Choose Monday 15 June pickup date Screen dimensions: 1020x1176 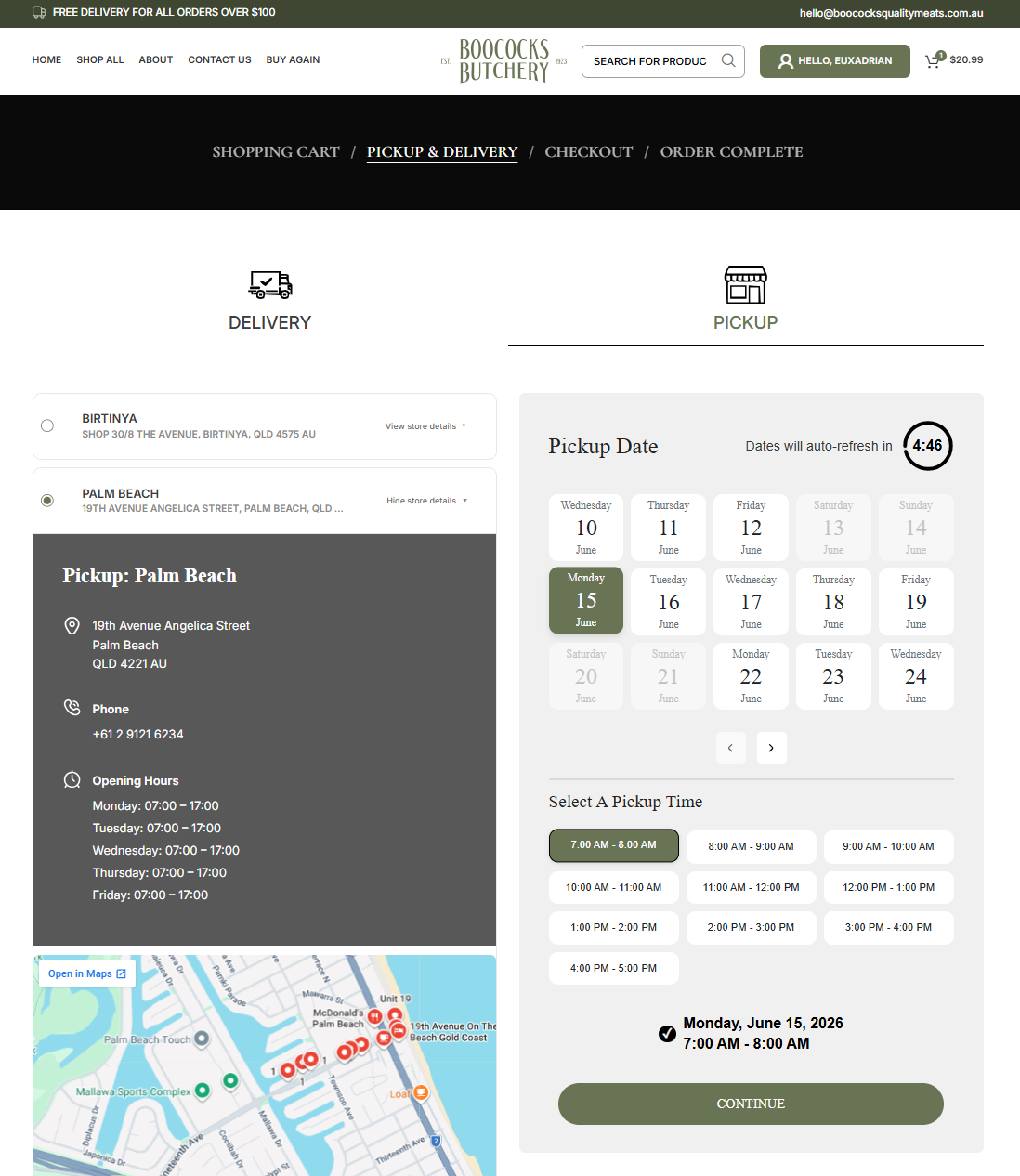pyautogui.click(x=586, y=601)
